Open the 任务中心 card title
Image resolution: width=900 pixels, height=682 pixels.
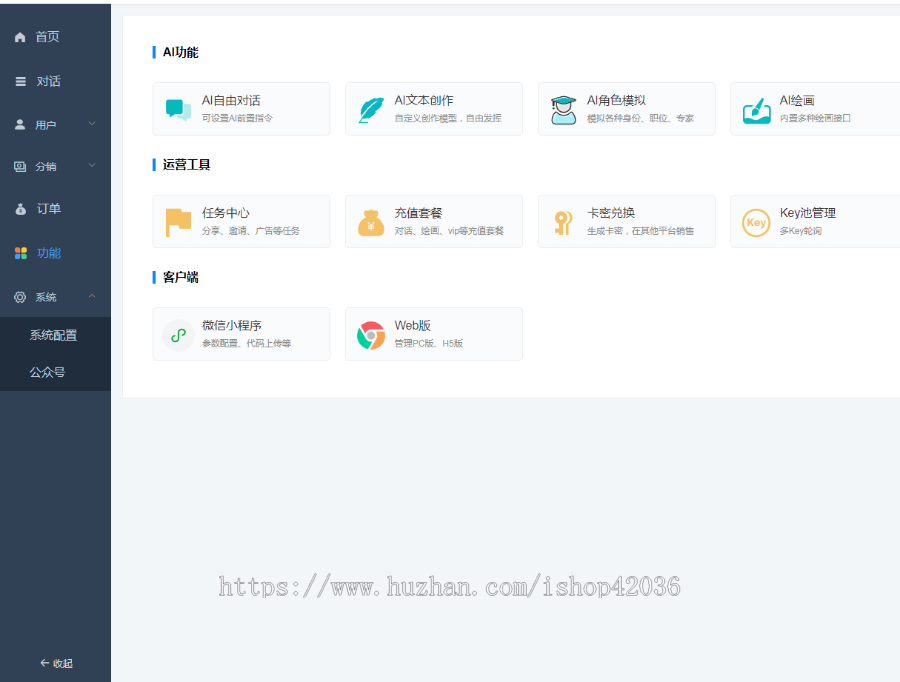pos(226,213)
